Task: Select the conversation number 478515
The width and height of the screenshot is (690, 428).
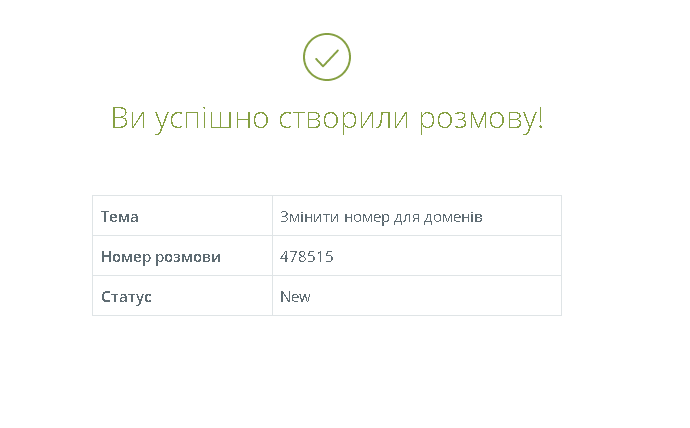Action: [307, 256]
